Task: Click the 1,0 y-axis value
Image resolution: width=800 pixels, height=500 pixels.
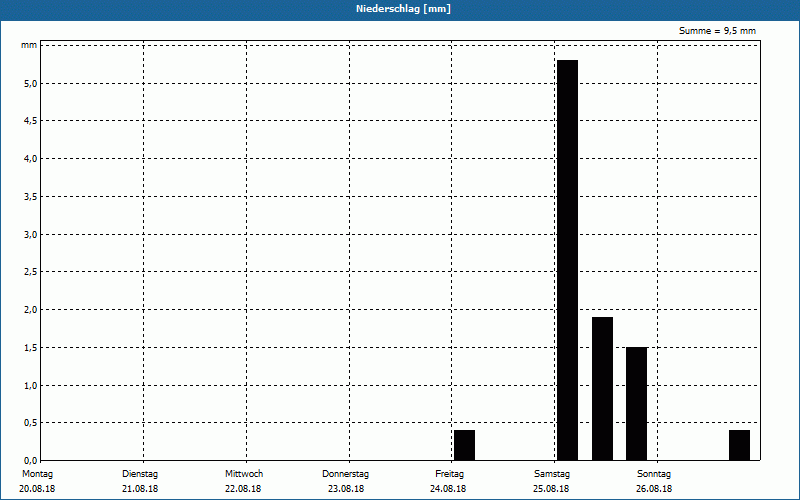Action: (x=31, y=386)
